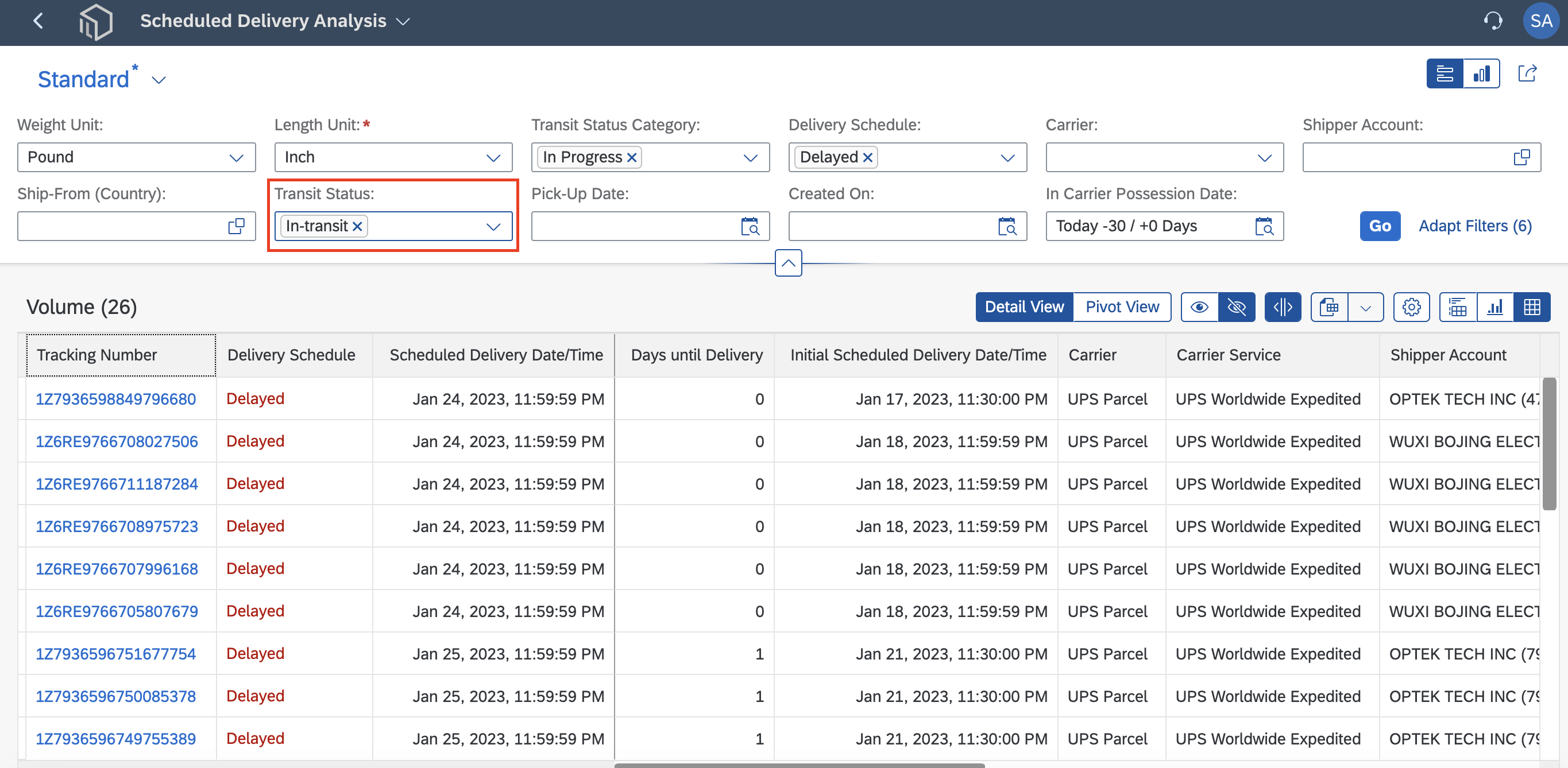Click the Go button
The image size is (1568, 768).
coord(1379,226)
